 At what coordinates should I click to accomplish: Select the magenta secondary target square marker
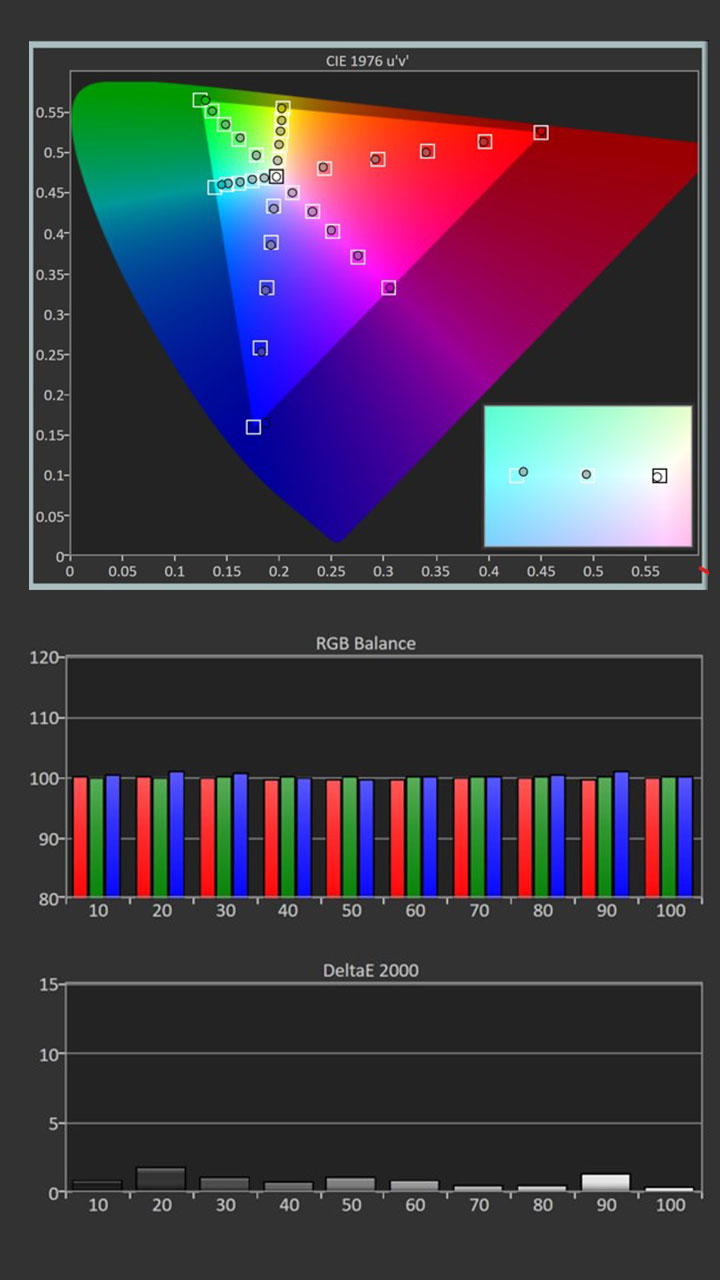click(389, 288)
